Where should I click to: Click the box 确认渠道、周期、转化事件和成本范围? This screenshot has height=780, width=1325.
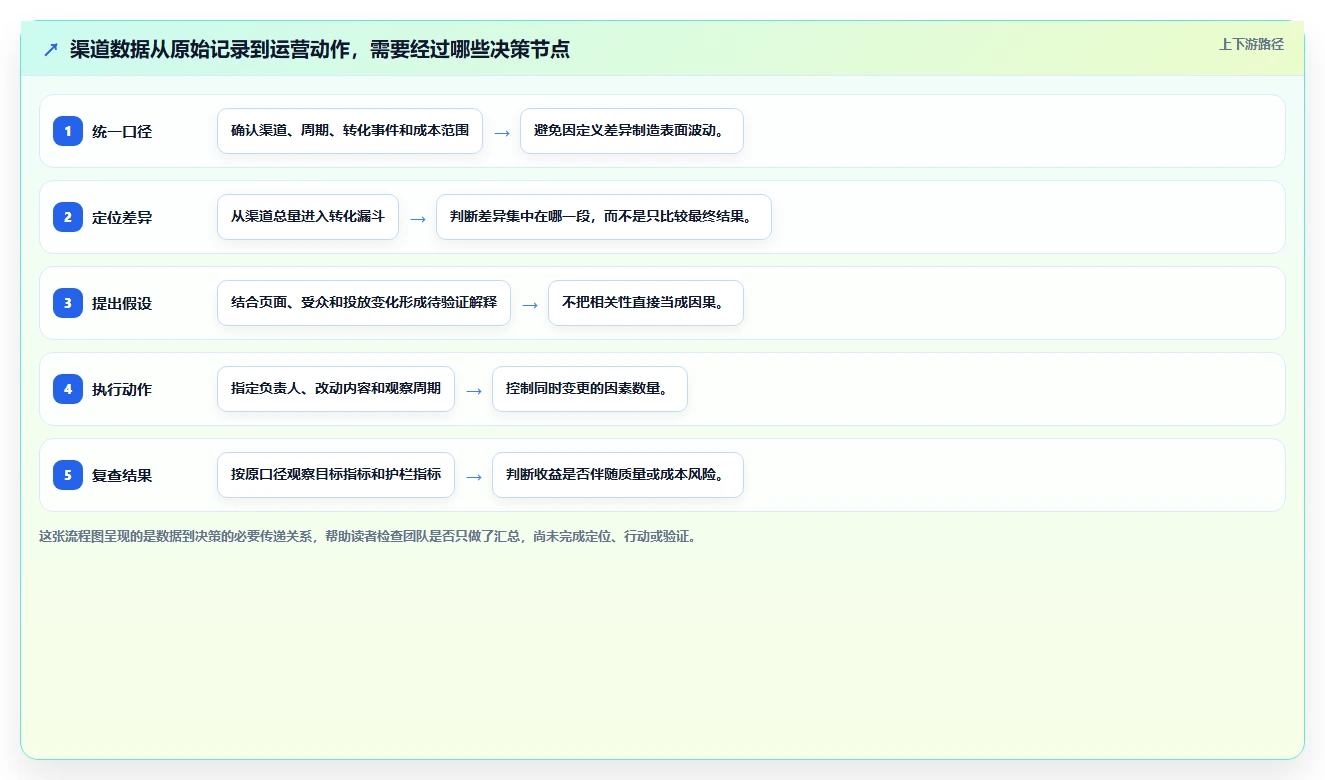[x=350, y=131]
